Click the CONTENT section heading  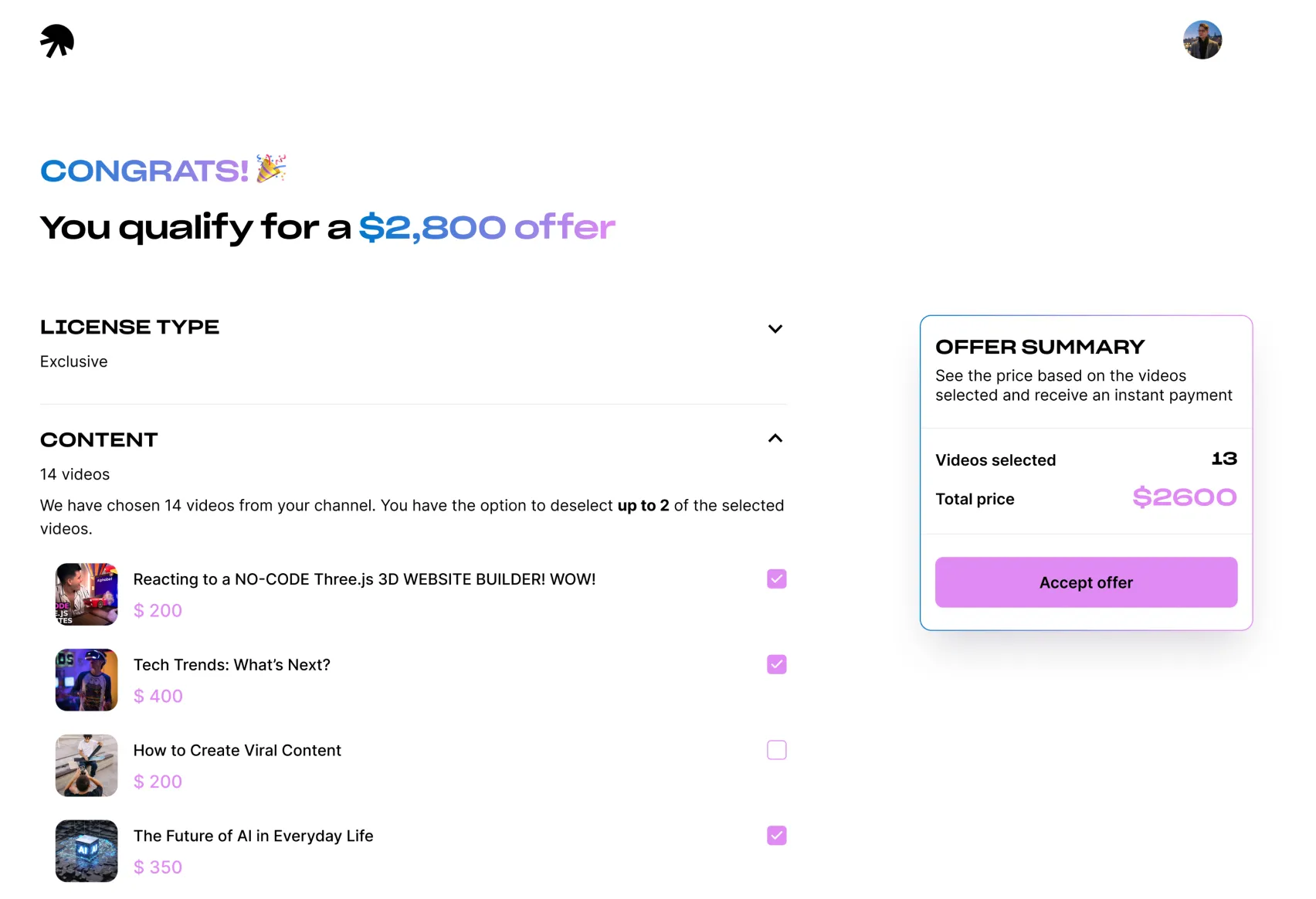pyautogui.click(x=99, y=440)
